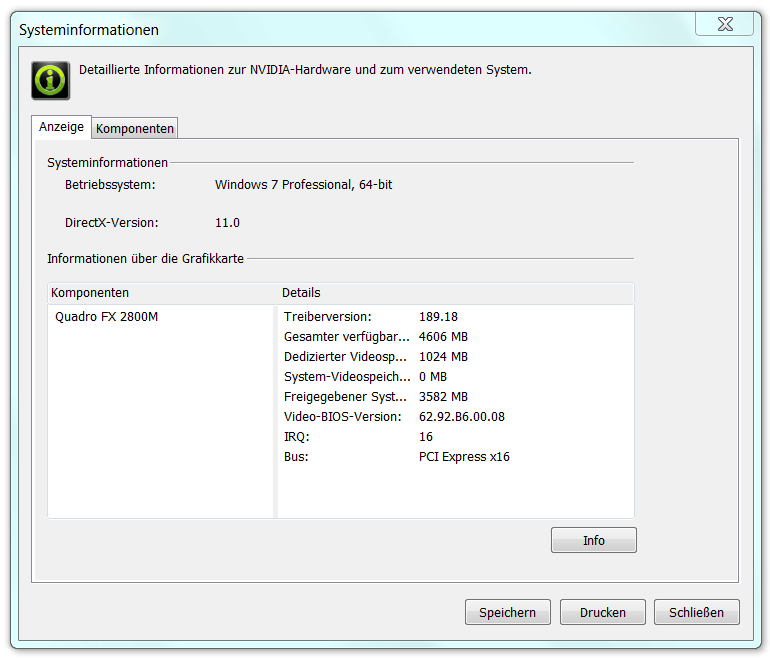Select the System-Videospeich... 0 MB row

(x=456, y=377)
